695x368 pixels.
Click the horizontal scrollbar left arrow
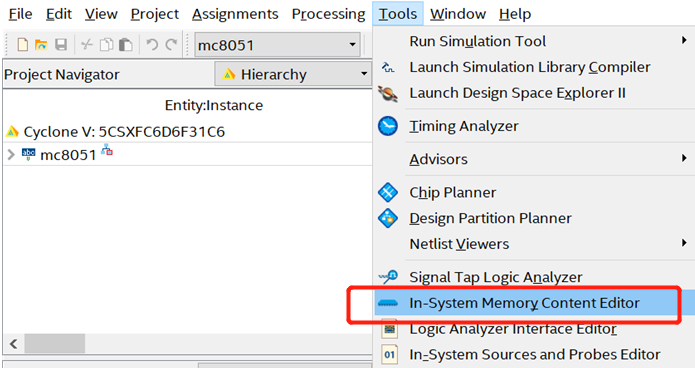tap(13, 344)
